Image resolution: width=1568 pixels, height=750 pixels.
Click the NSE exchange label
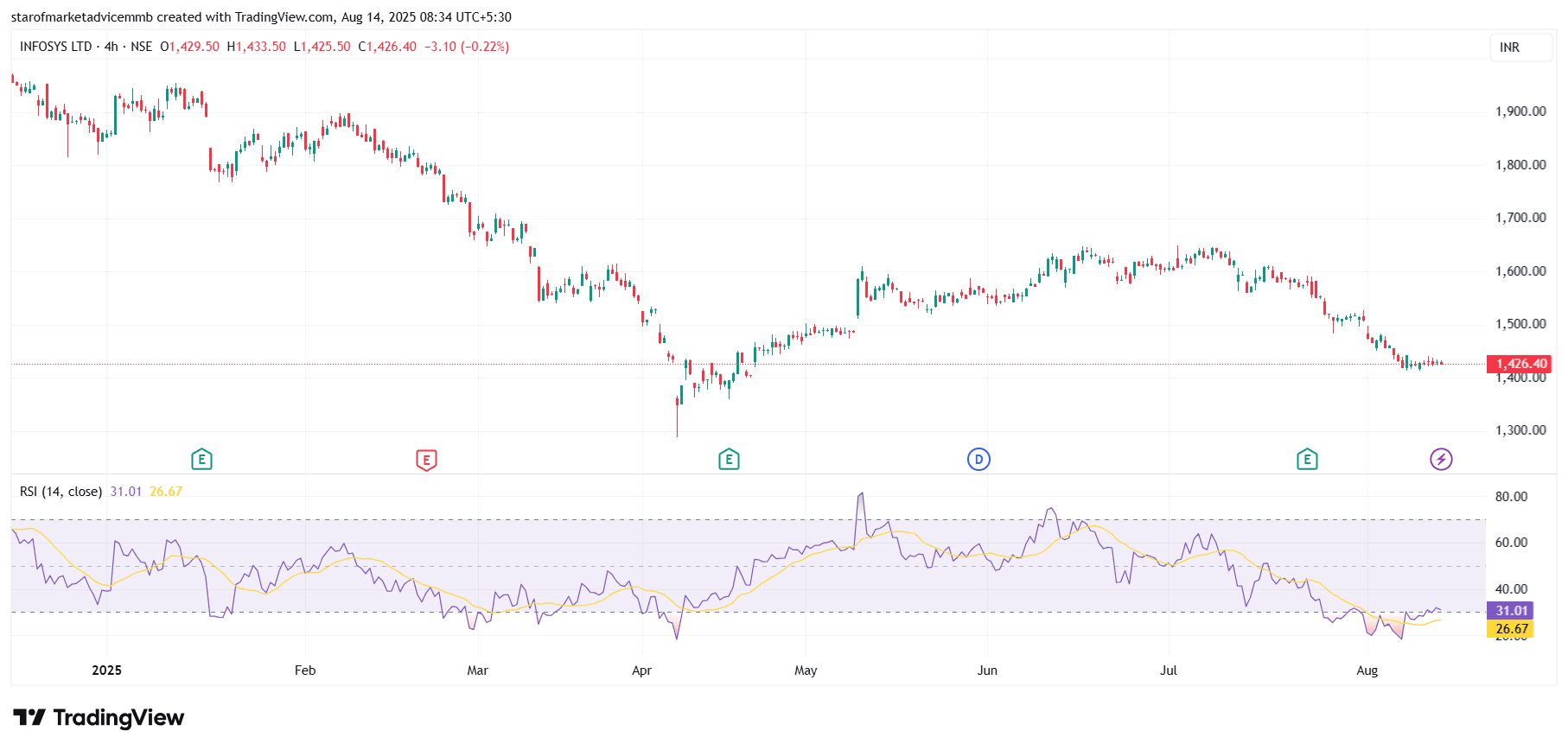[141, 47]
